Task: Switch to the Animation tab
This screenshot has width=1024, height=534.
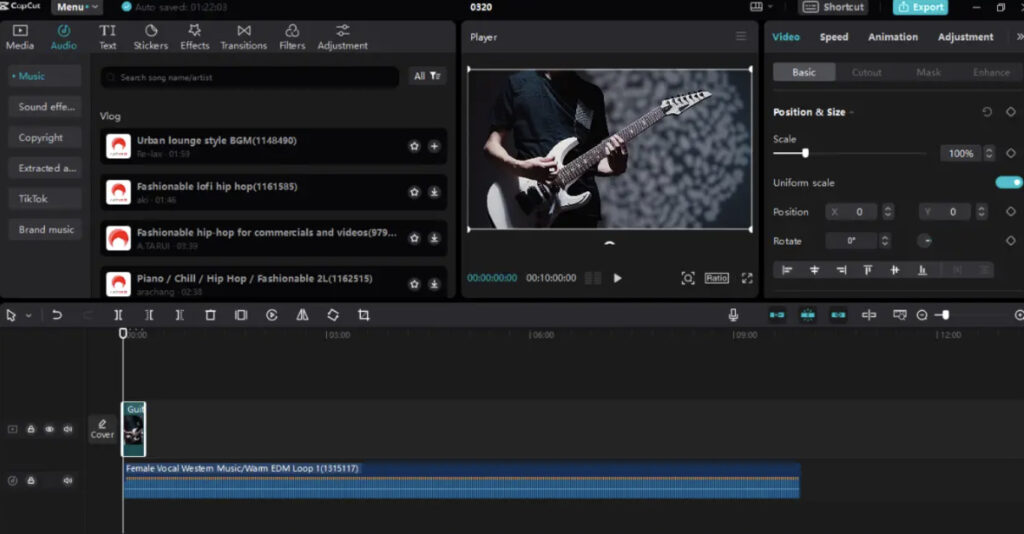Action: pos(892,37)
